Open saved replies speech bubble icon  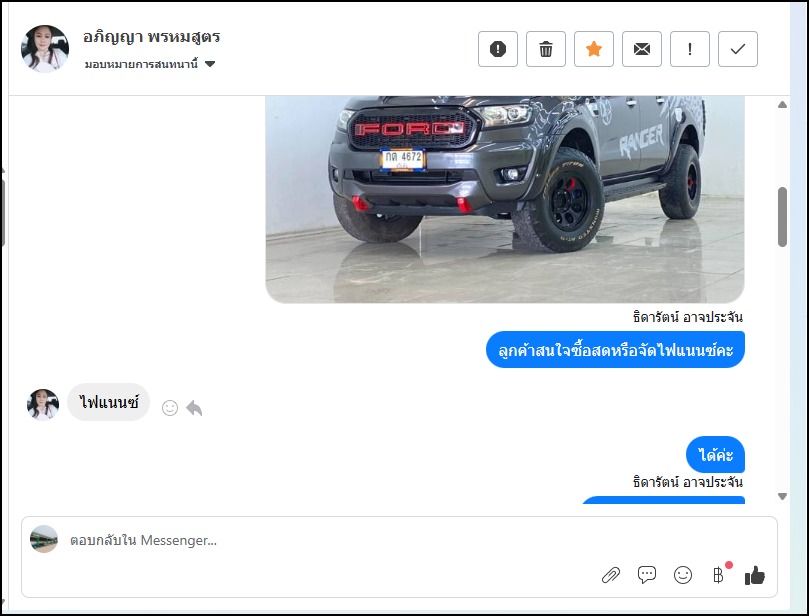(646, 575)
